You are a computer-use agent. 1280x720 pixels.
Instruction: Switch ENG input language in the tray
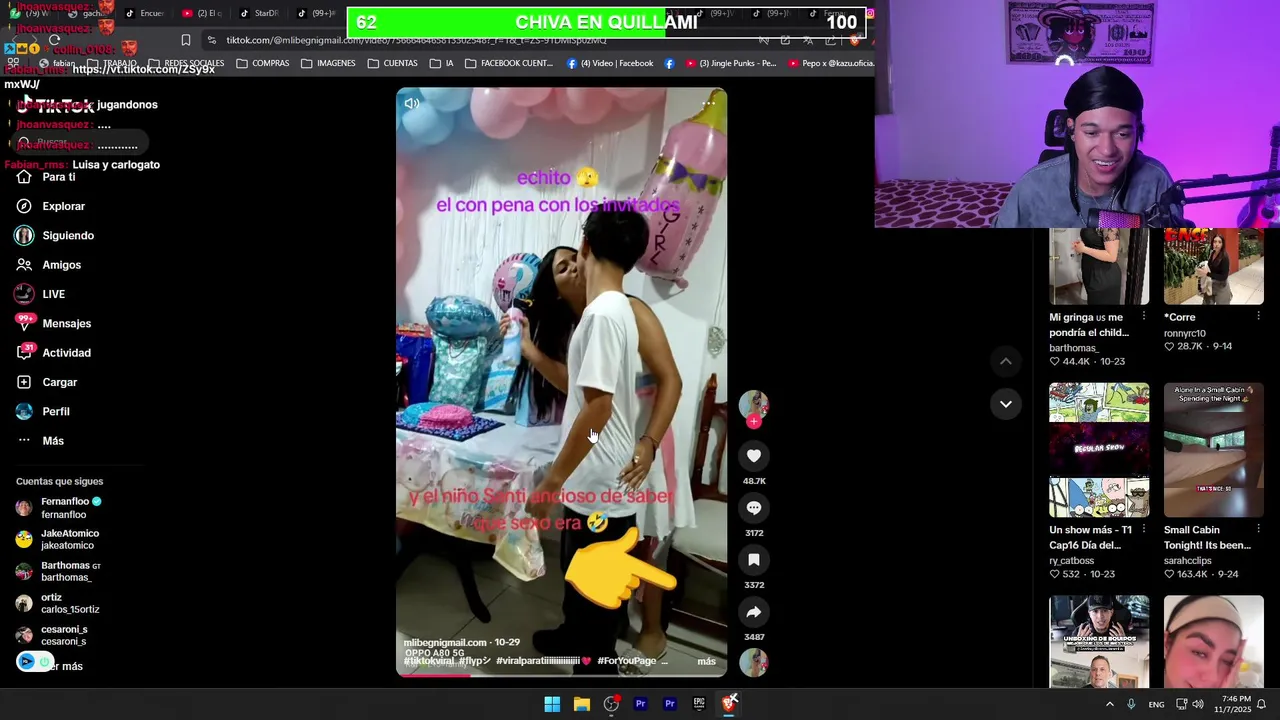(1156, 705)
